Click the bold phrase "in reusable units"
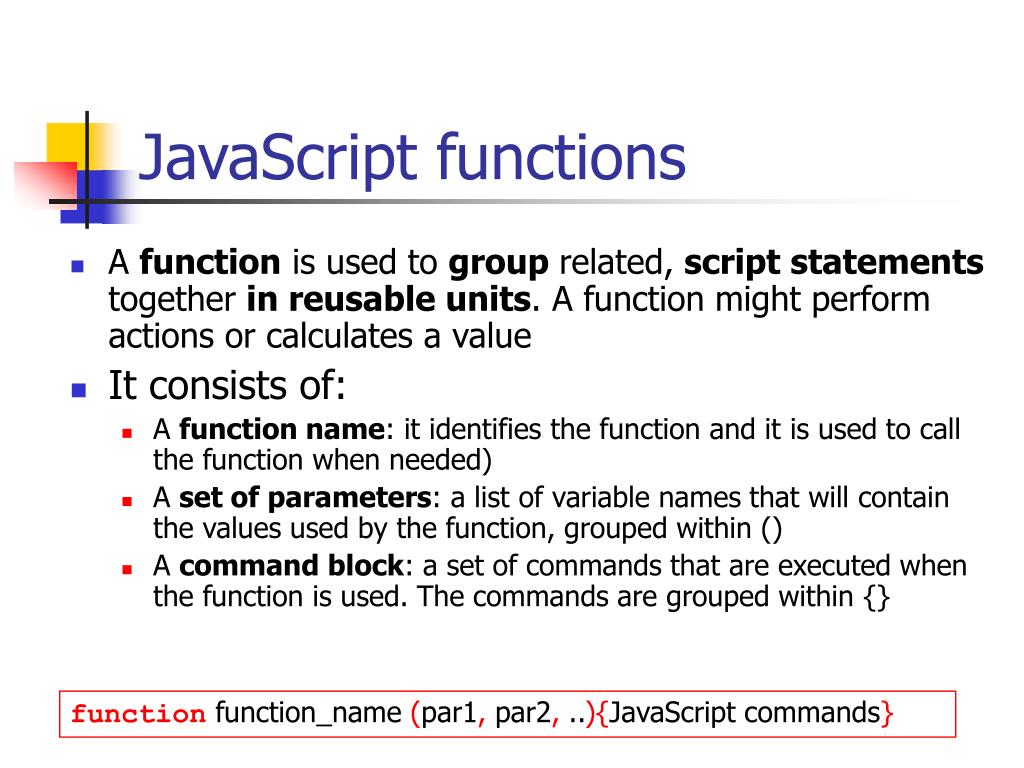This screenshot has height=768, width=1024. pyautogui.click(x=389, y=300)
